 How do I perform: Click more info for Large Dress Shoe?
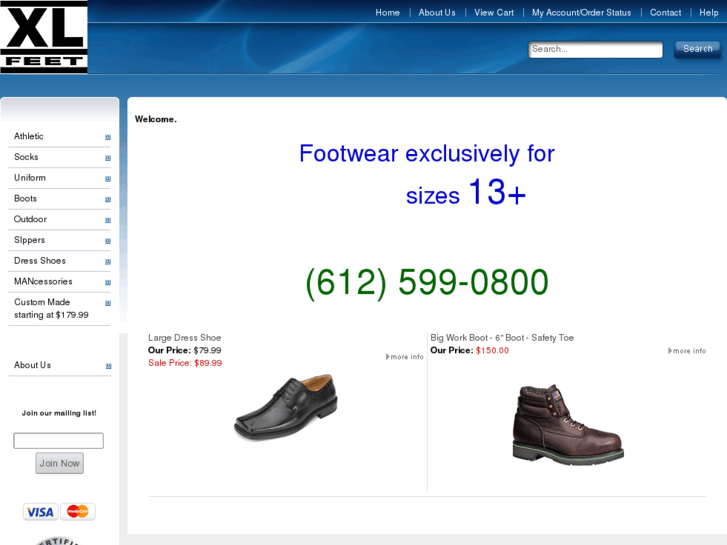[x=405, y=357]
